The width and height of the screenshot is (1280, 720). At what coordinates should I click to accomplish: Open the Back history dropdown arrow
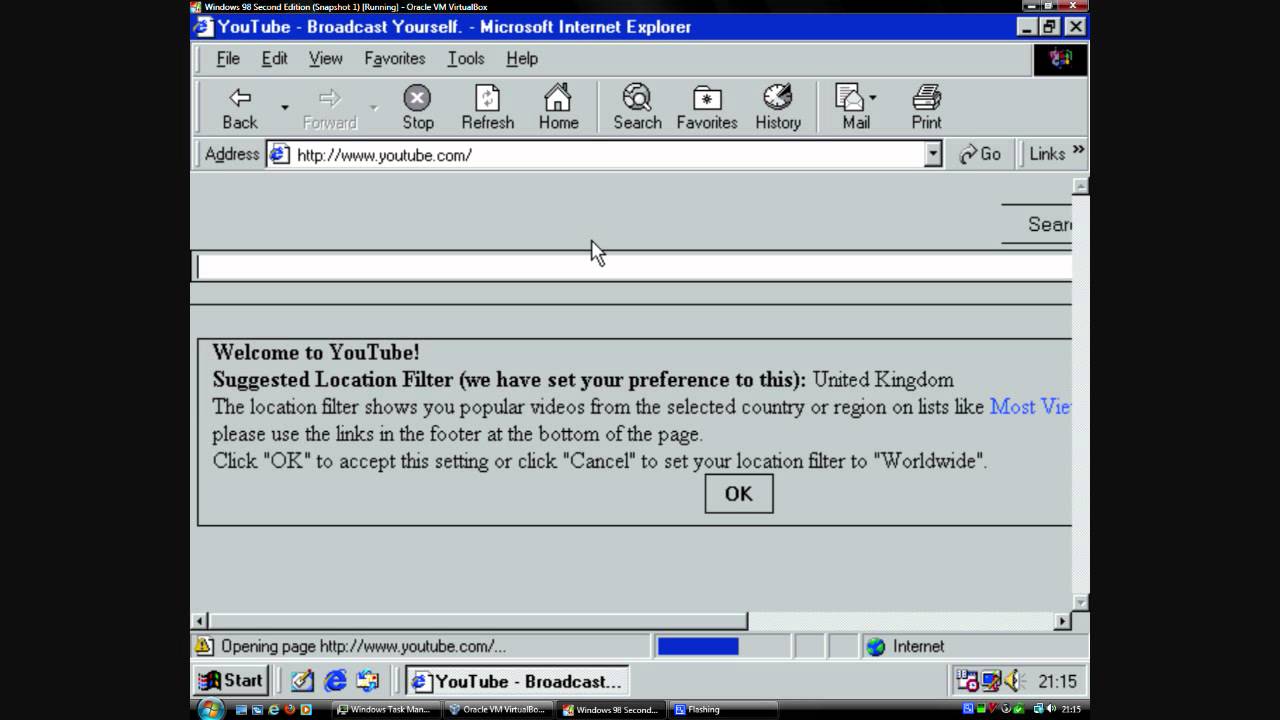(x=284, y=107)
